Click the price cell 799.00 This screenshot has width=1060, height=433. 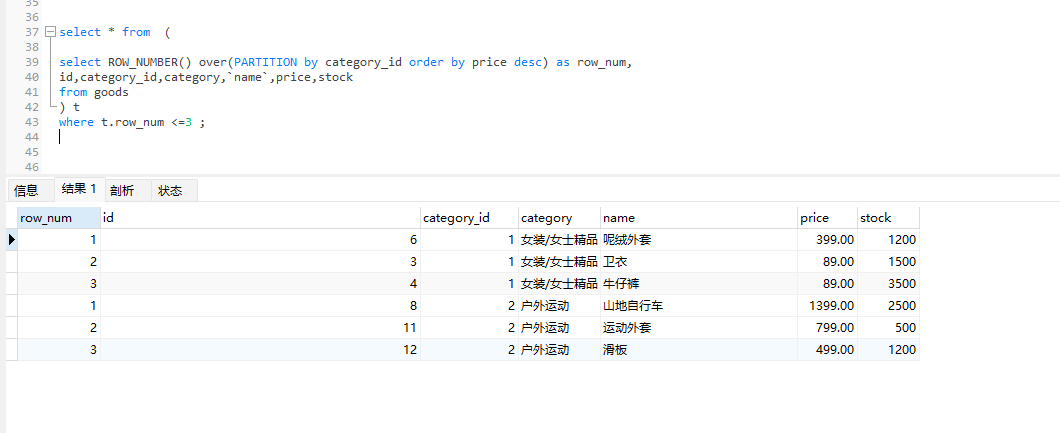click(827, 328)
